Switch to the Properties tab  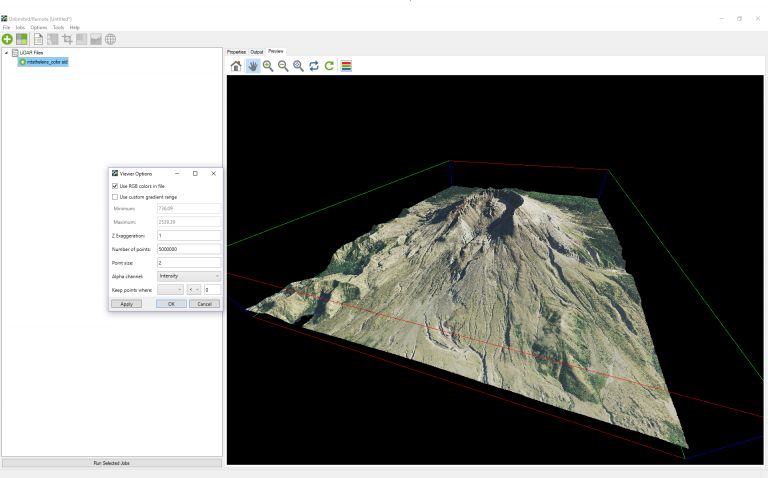(x=236, y=51)
